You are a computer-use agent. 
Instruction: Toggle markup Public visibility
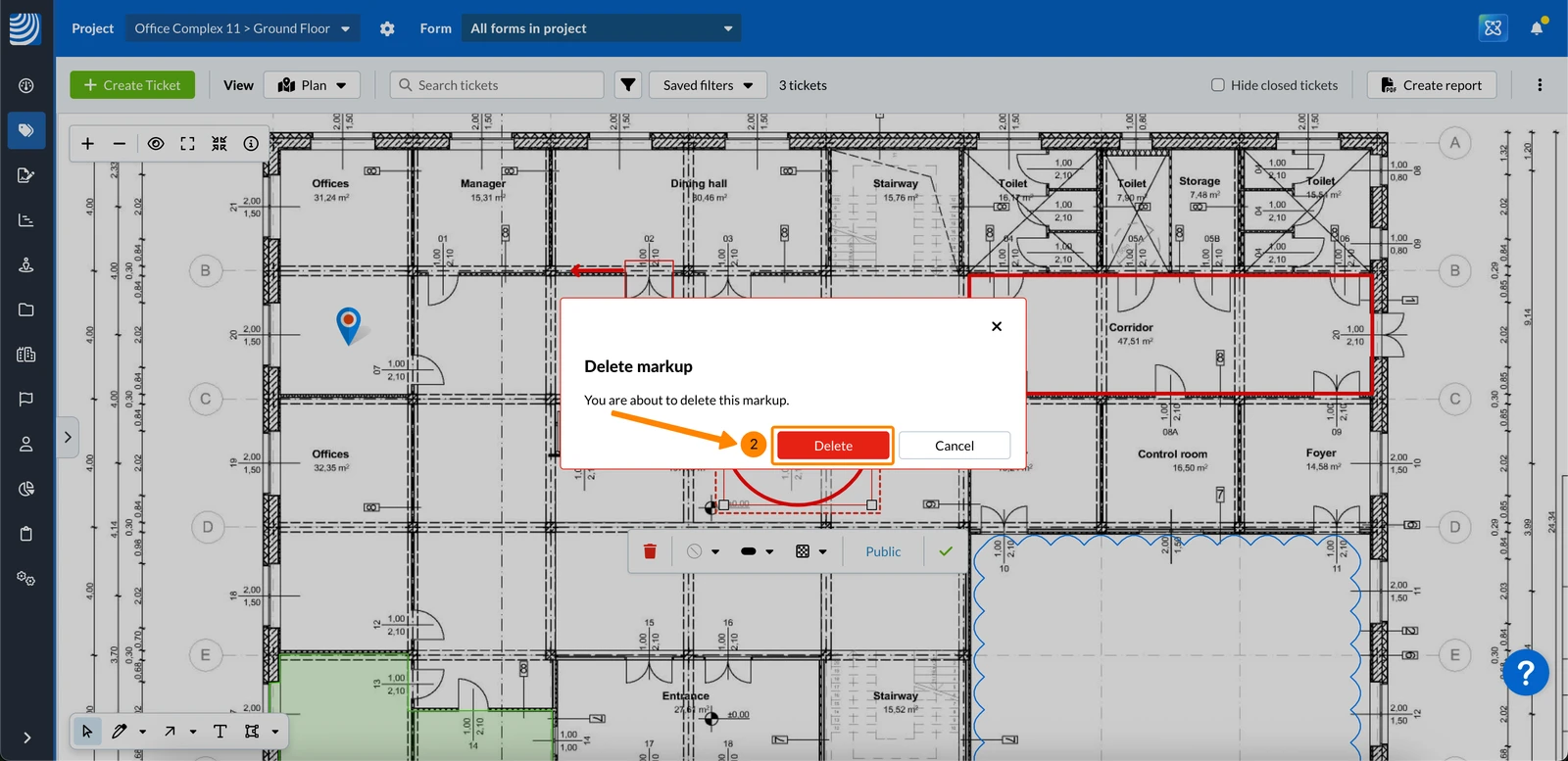click(883, 551)
